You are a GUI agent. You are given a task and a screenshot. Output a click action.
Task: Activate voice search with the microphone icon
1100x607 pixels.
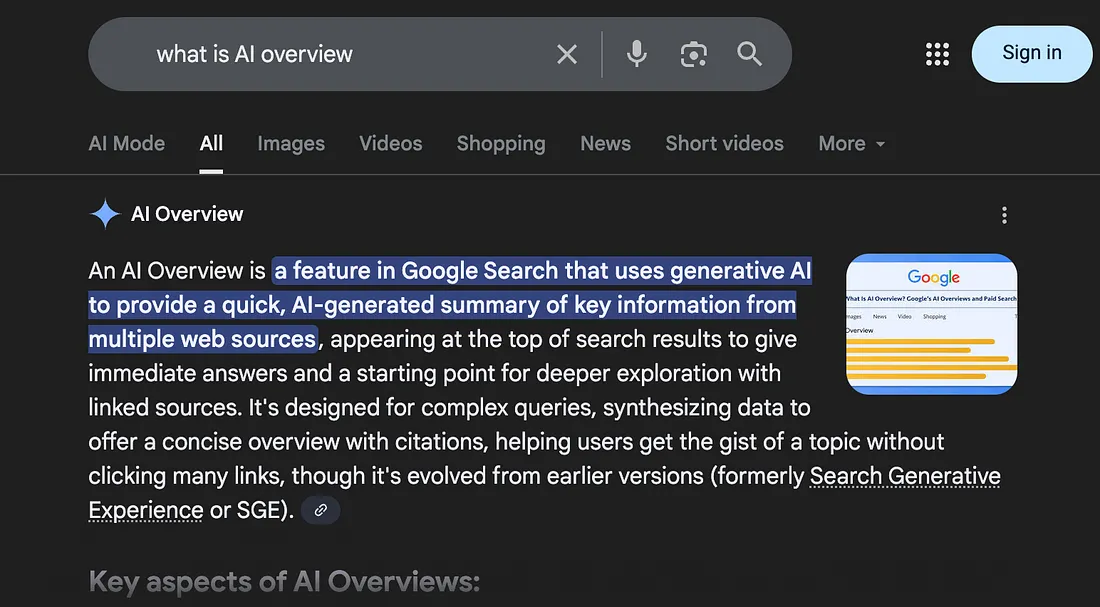point(636,54)
